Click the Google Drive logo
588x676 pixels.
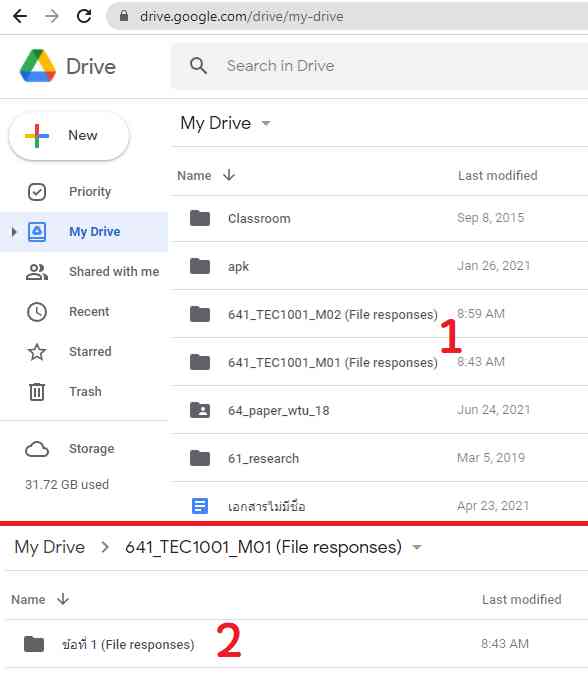click(38, 66)
